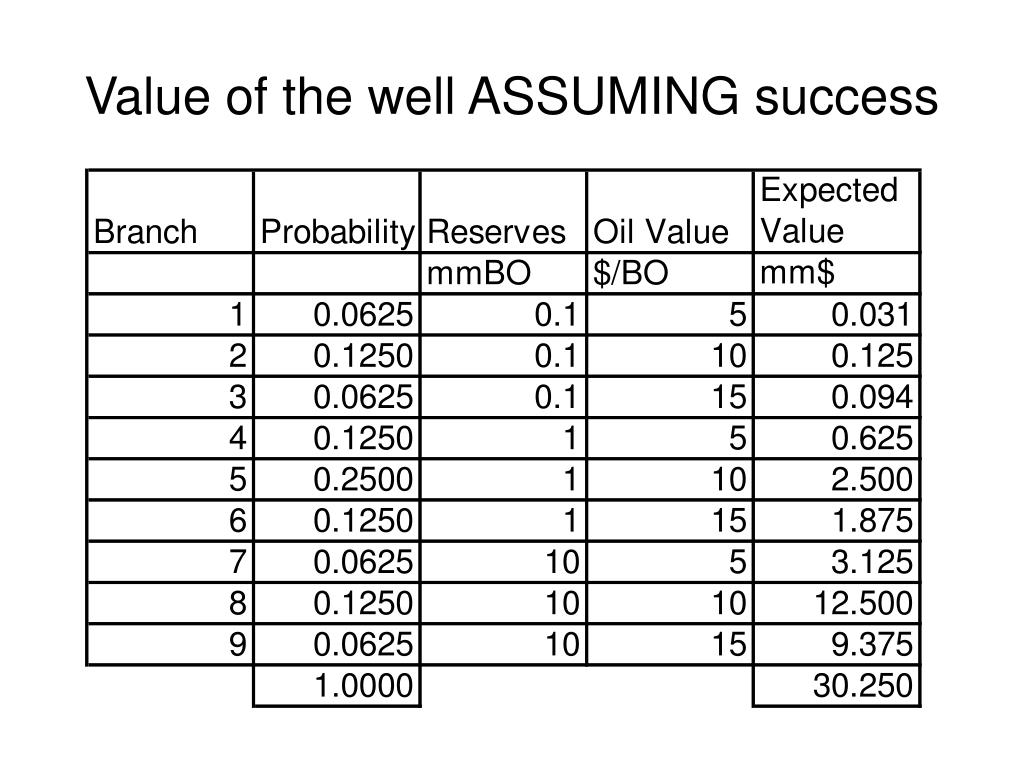Click the mmBO units cell

[504, 274]
